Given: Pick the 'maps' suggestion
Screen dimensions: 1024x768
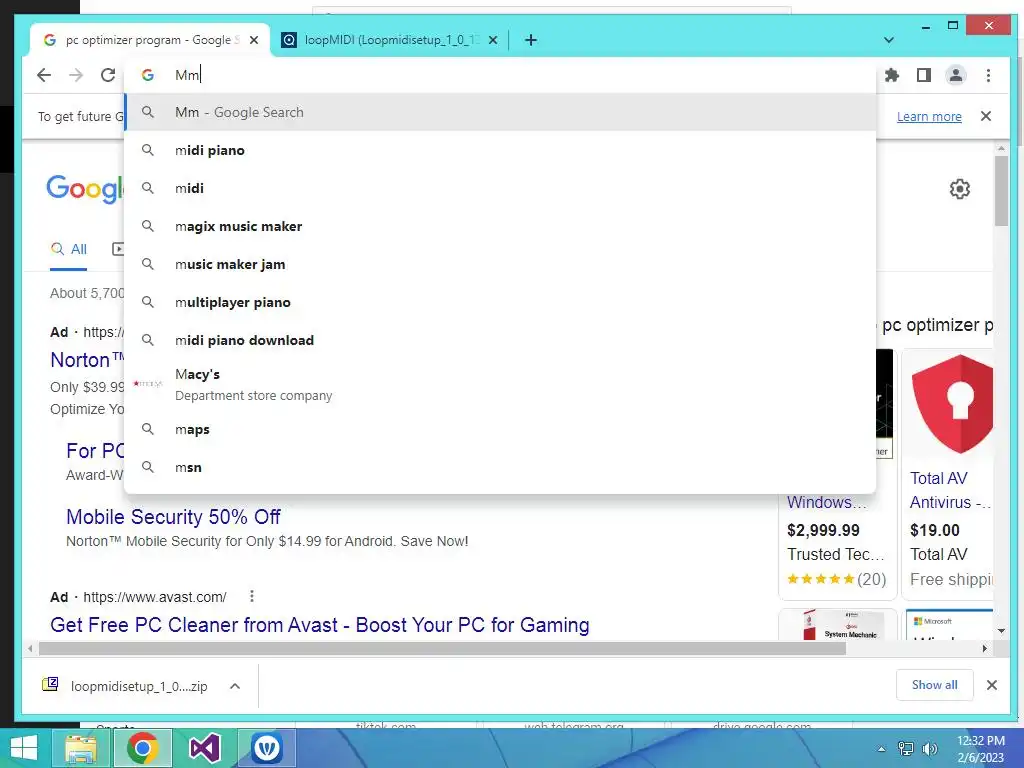Looking at the screenshot, I should pos(500,429).
